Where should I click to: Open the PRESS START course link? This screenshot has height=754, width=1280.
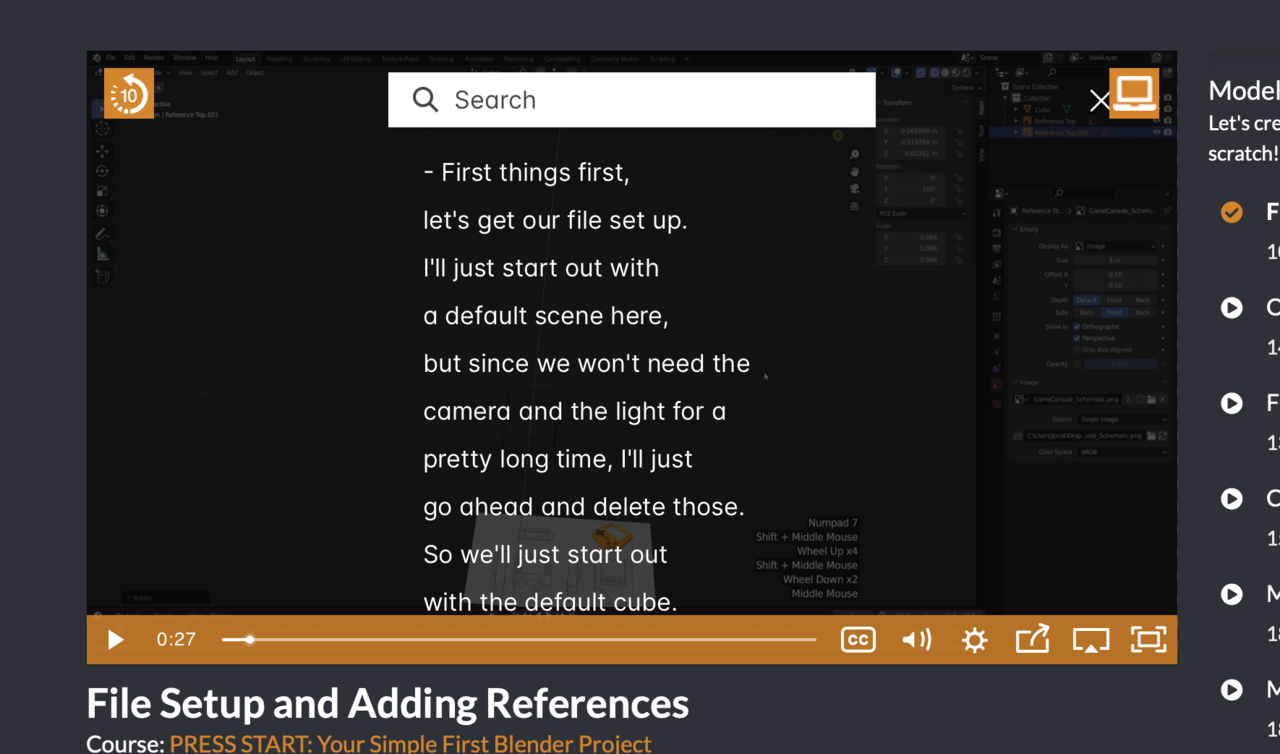click(x=410, y=743)
